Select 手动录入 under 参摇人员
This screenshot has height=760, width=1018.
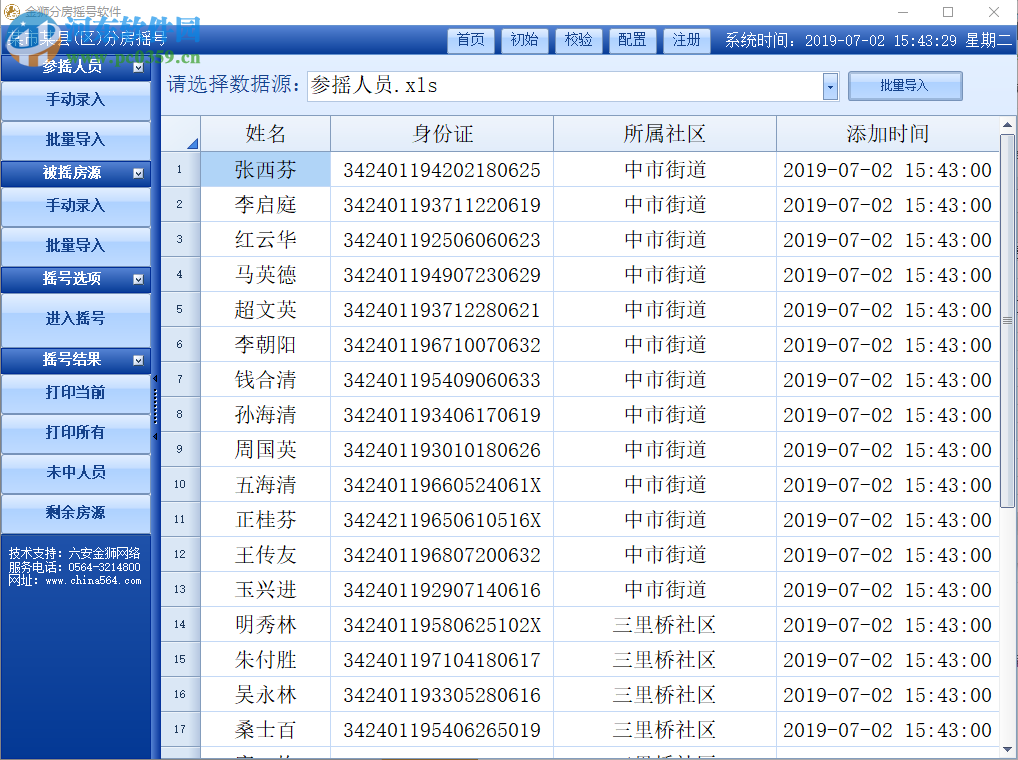click(x=75, y=101)
